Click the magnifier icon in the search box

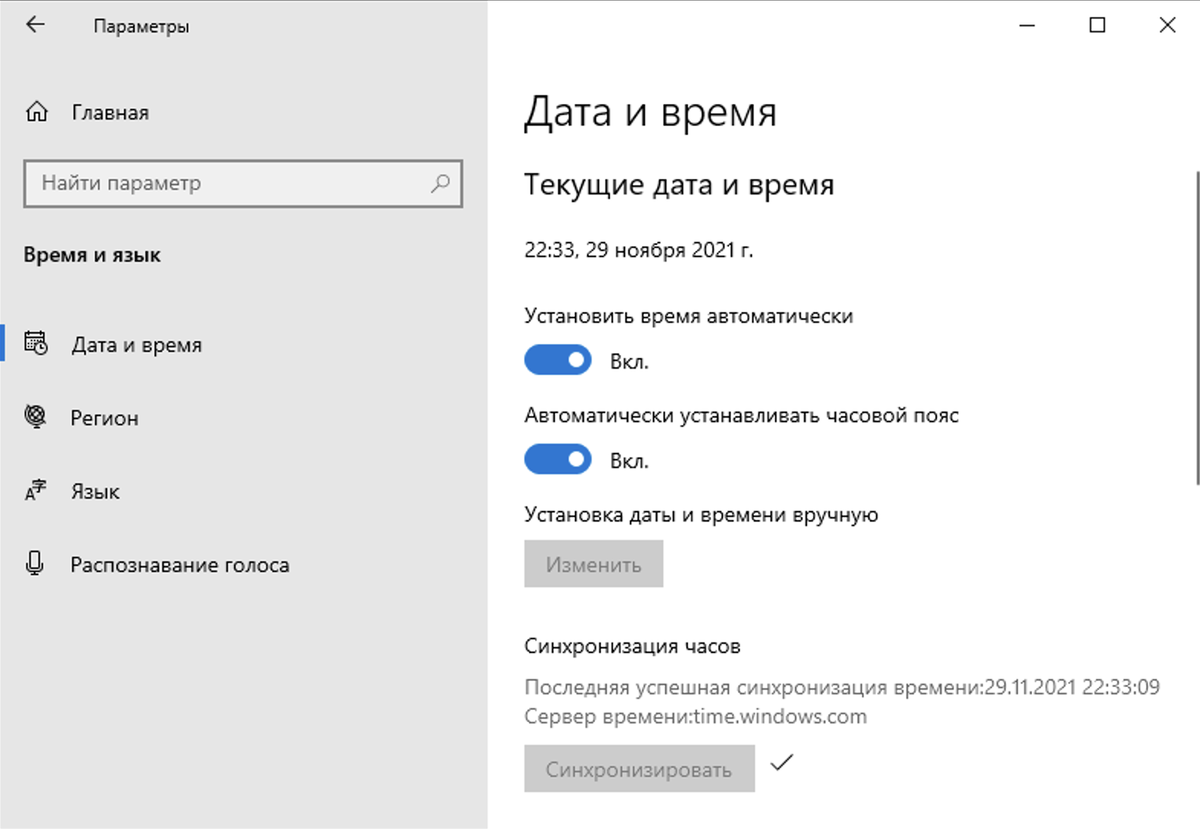440,184
